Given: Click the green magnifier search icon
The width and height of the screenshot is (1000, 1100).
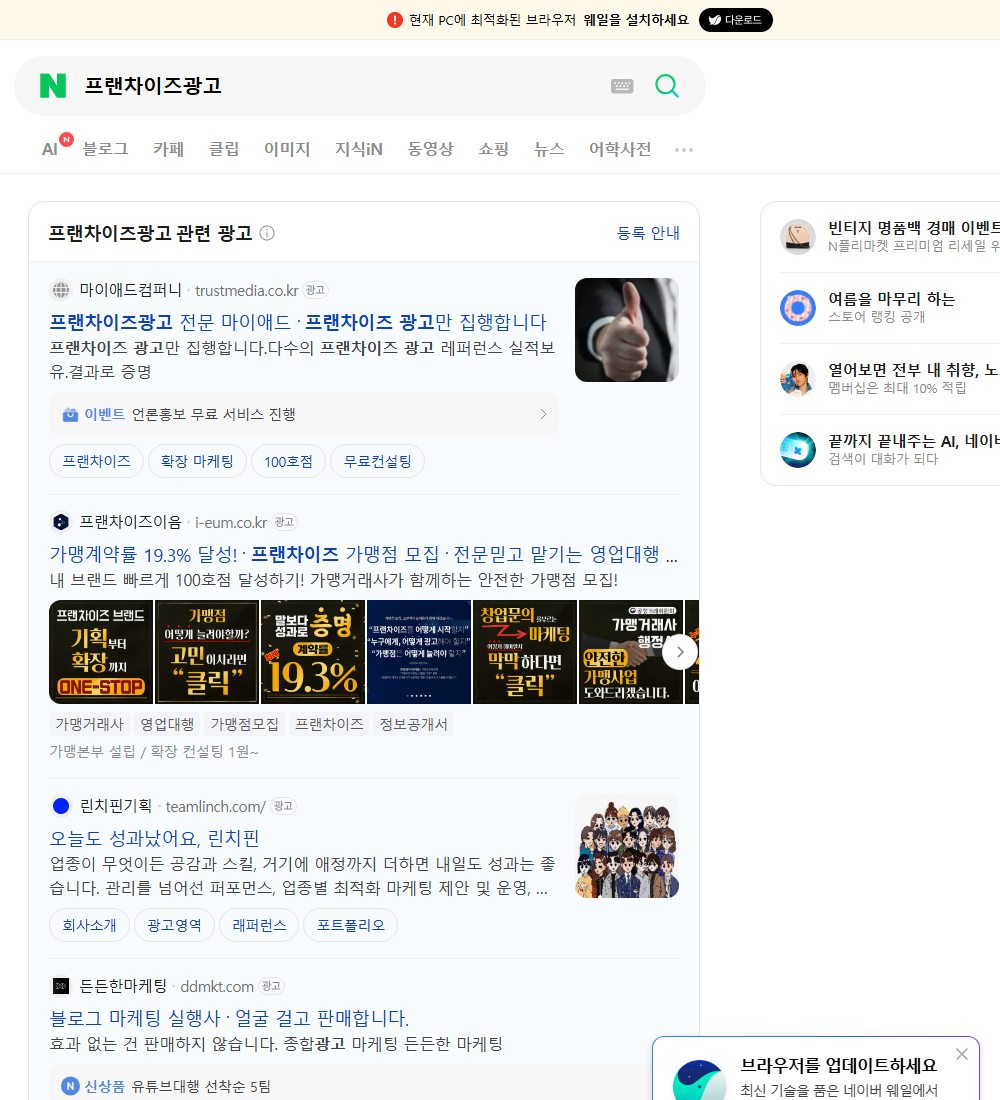Looking at the screenshot, I should click(x=667, y=86).
